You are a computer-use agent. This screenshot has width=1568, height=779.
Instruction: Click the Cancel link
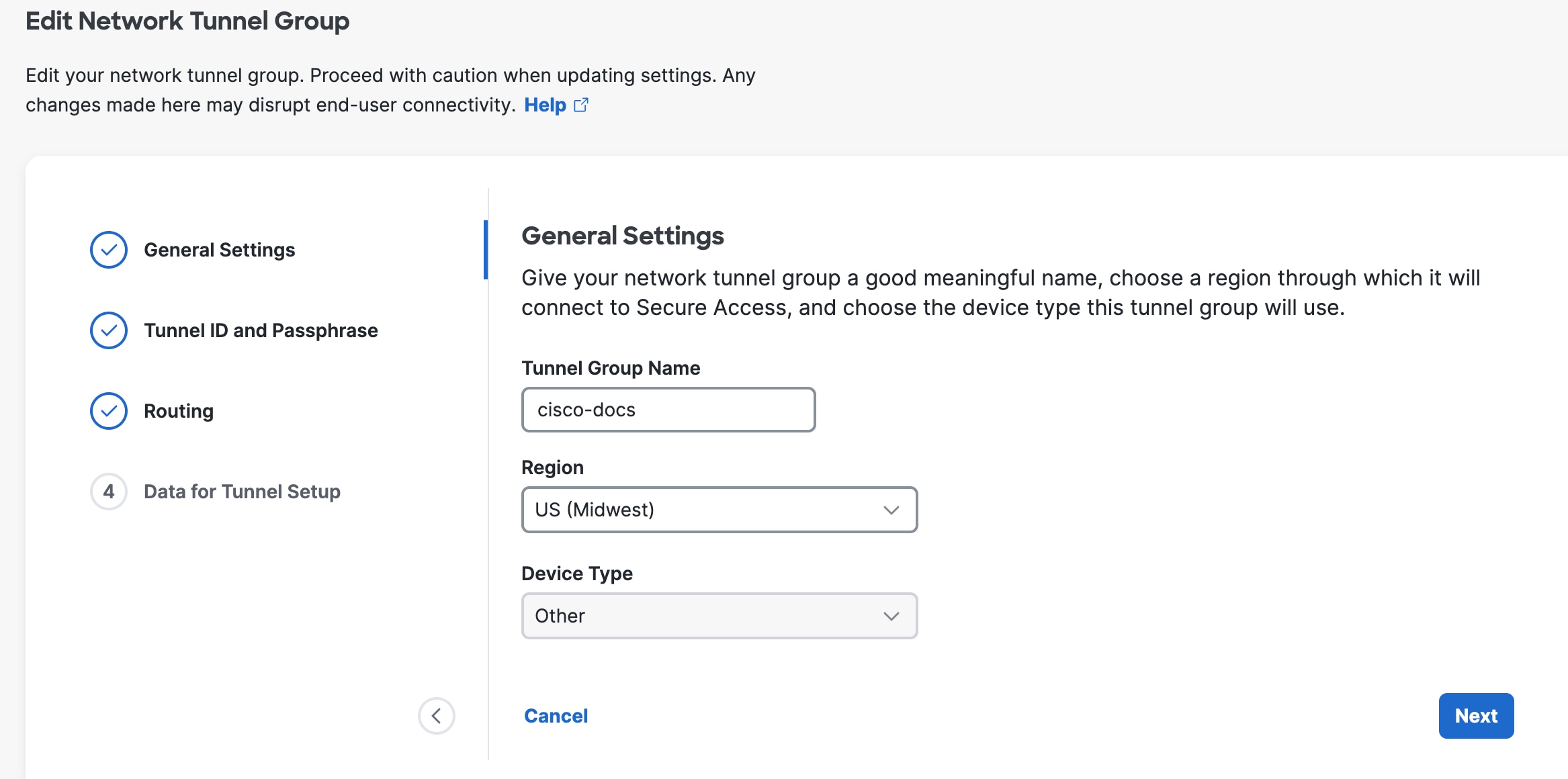coord(555,716)
